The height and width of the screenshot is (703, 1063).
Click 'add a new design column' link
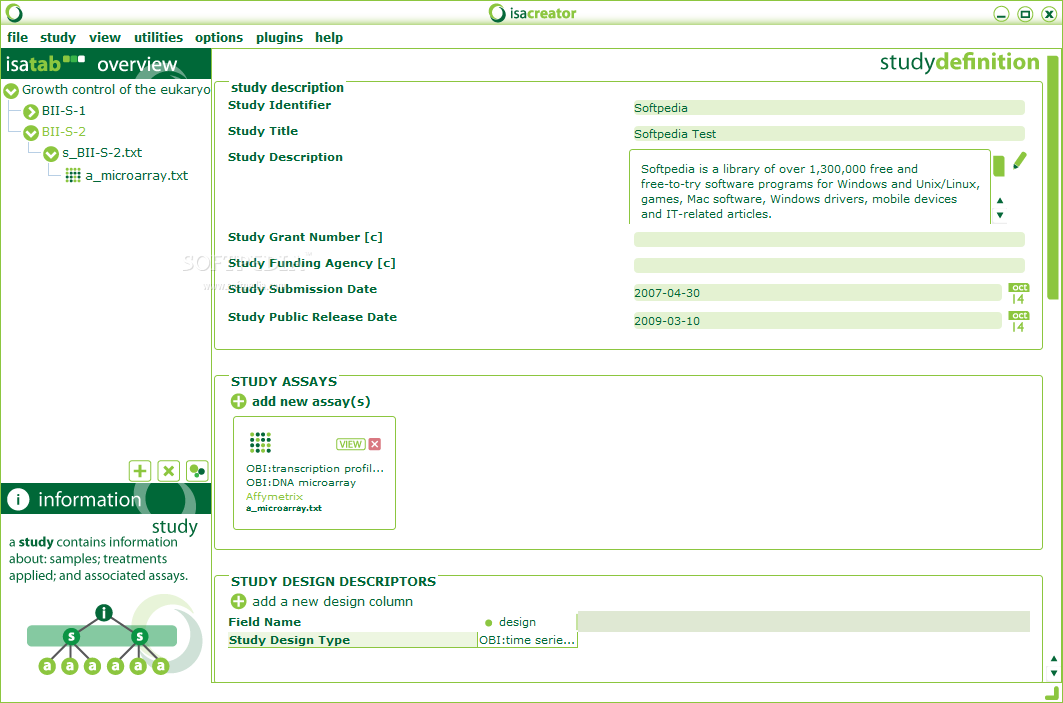click(332, 601)
